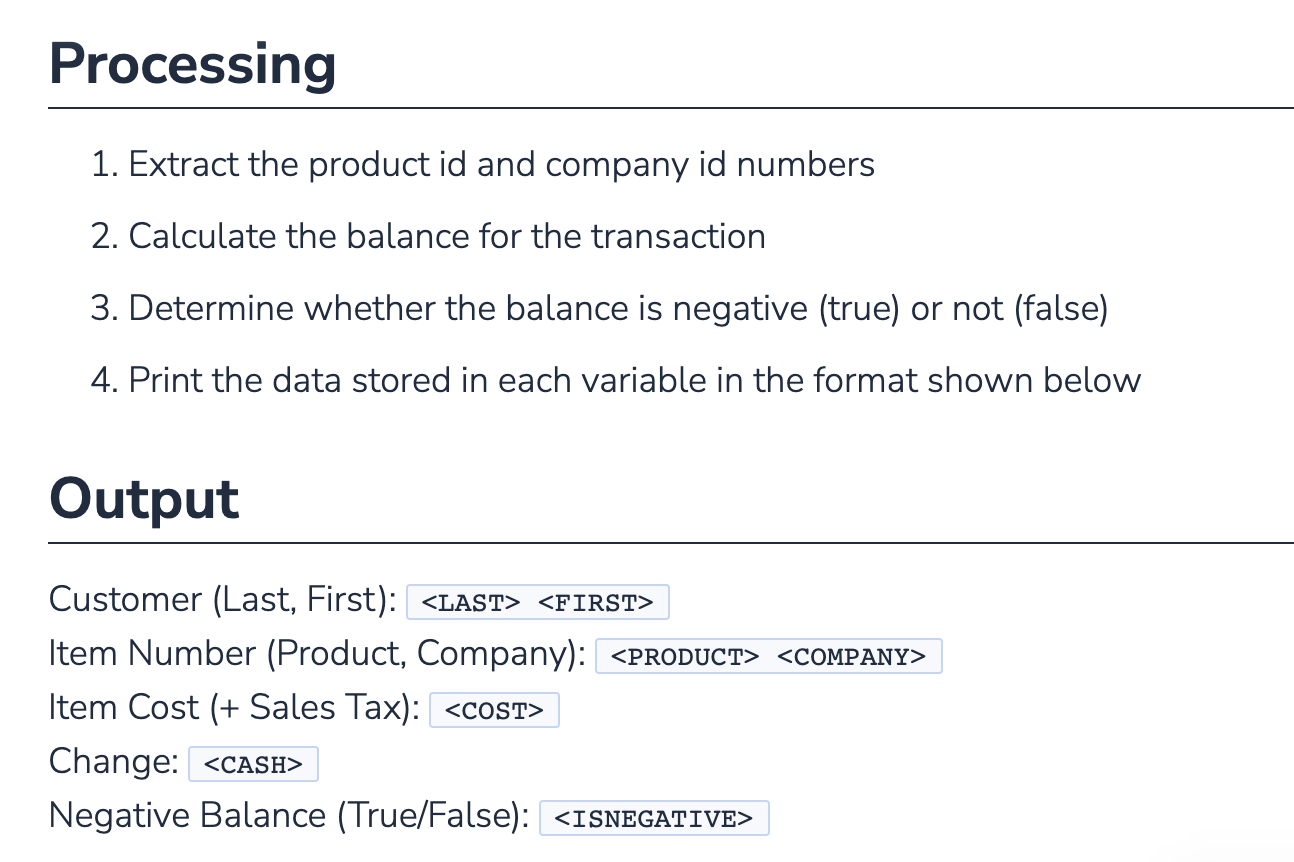Select the step about extracting product id
The width and height of the screenshot is (1294, 862).
pyautogui.click(x=483, y=164)
